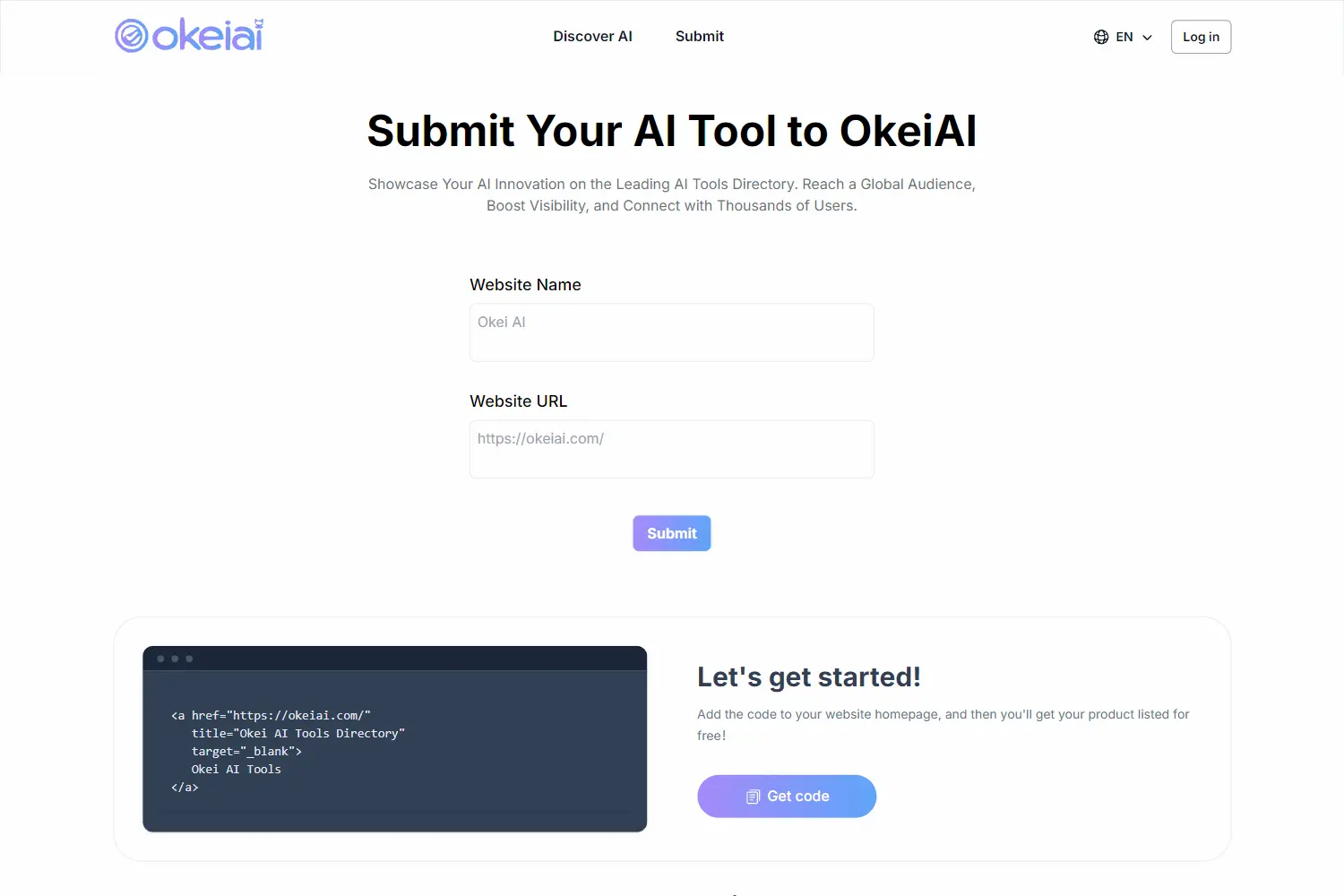Click the OkeiAI wordmark in the header

pos(208,34)
